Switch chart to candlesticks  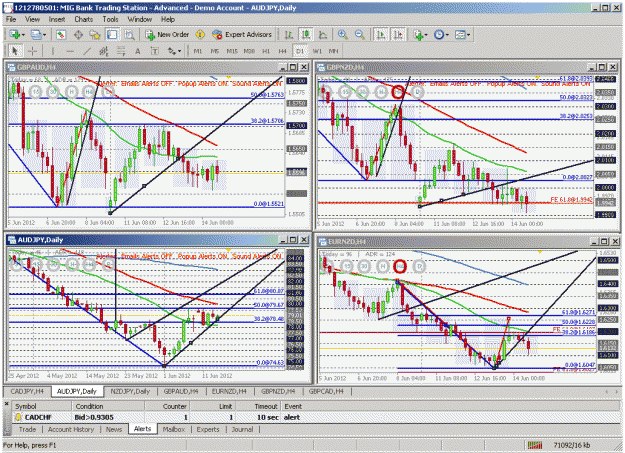tap(306, 35)
